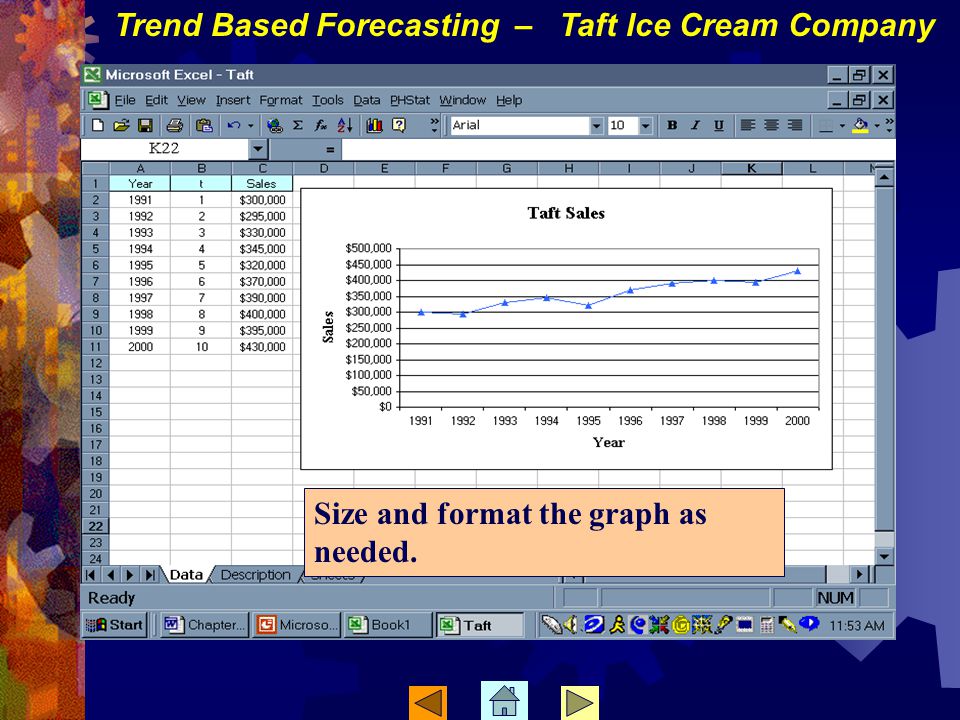
Task: Click the Name Box showing K22
Action: (x=164, y=149)
